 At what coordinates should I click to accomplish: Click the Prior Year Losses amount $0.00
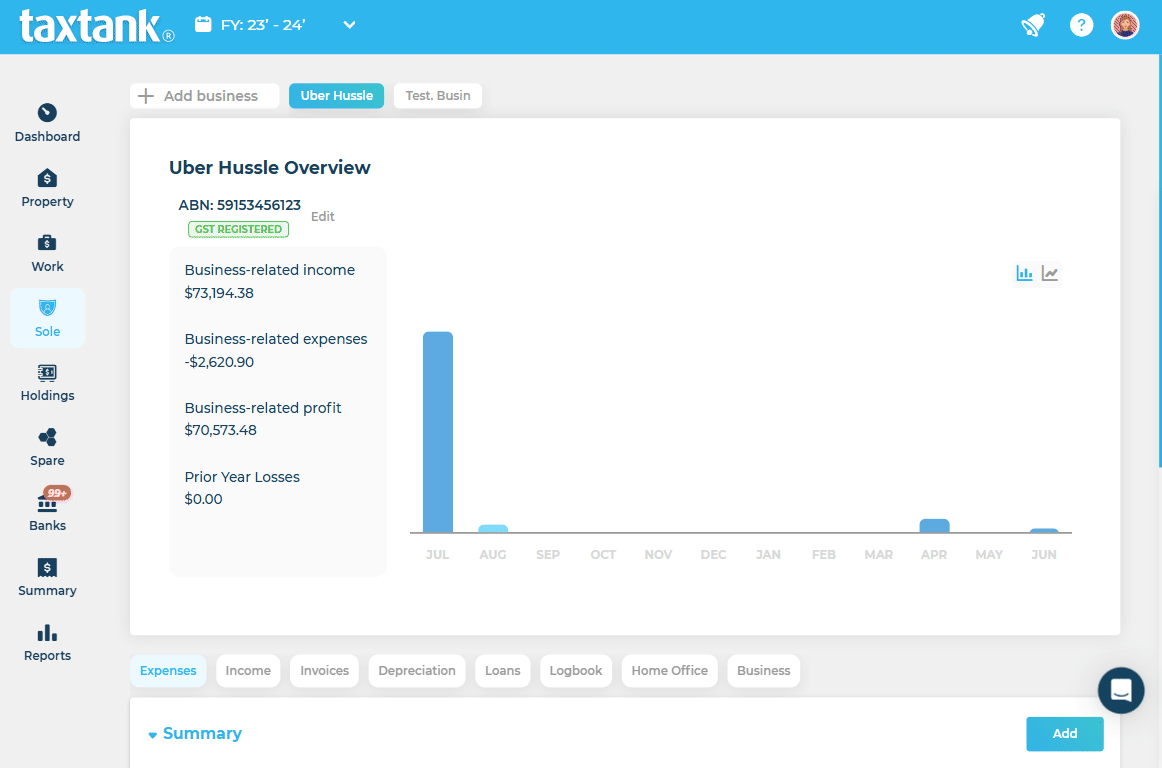[x=204, y=499]
